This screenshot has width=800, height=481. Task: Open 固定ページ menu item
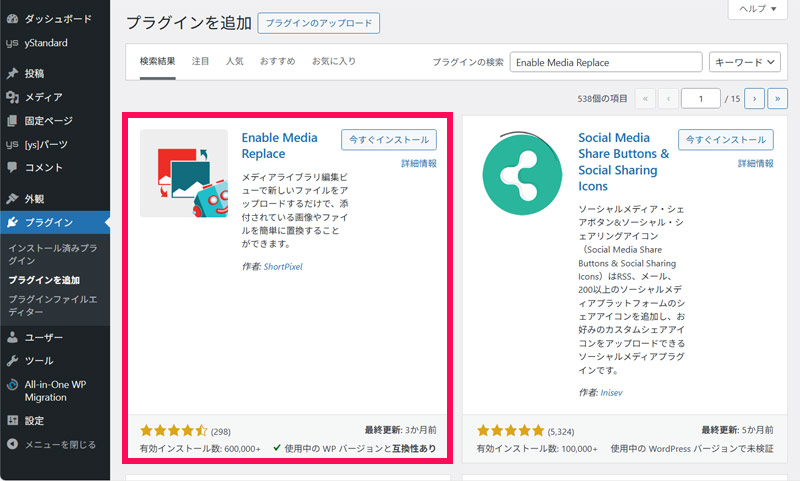48,121
